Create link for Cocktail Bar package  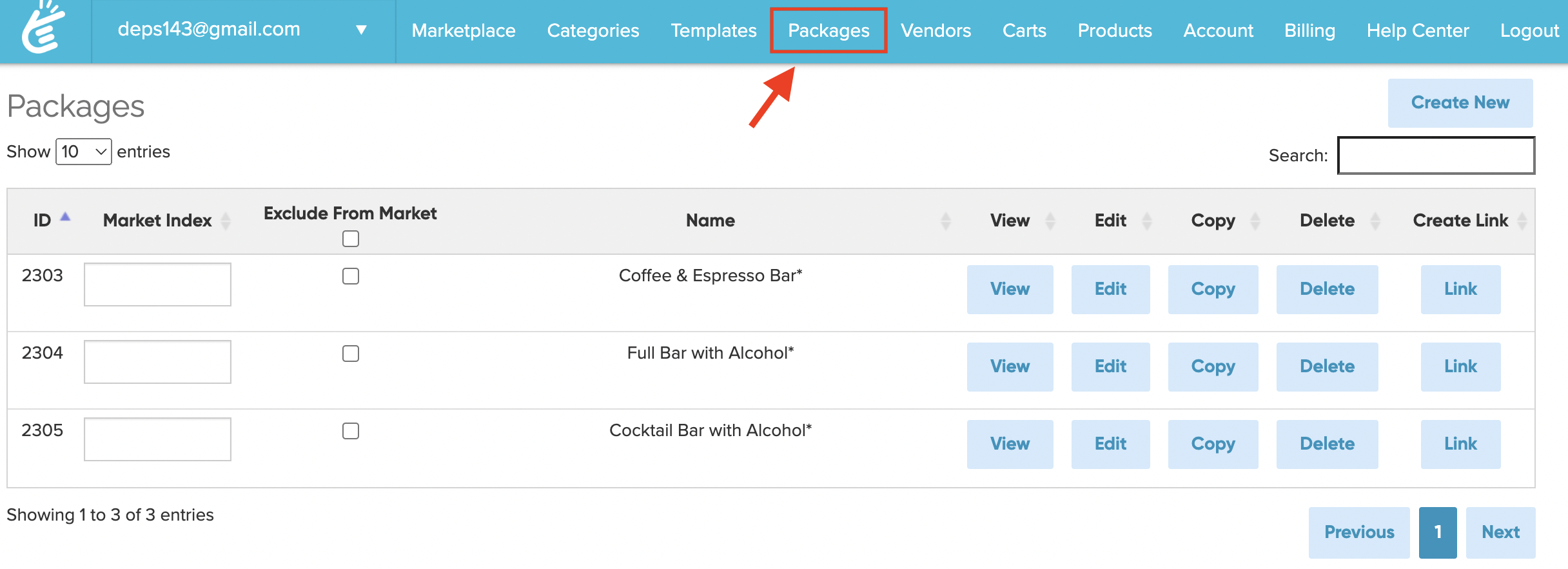tap(1460, 444)
